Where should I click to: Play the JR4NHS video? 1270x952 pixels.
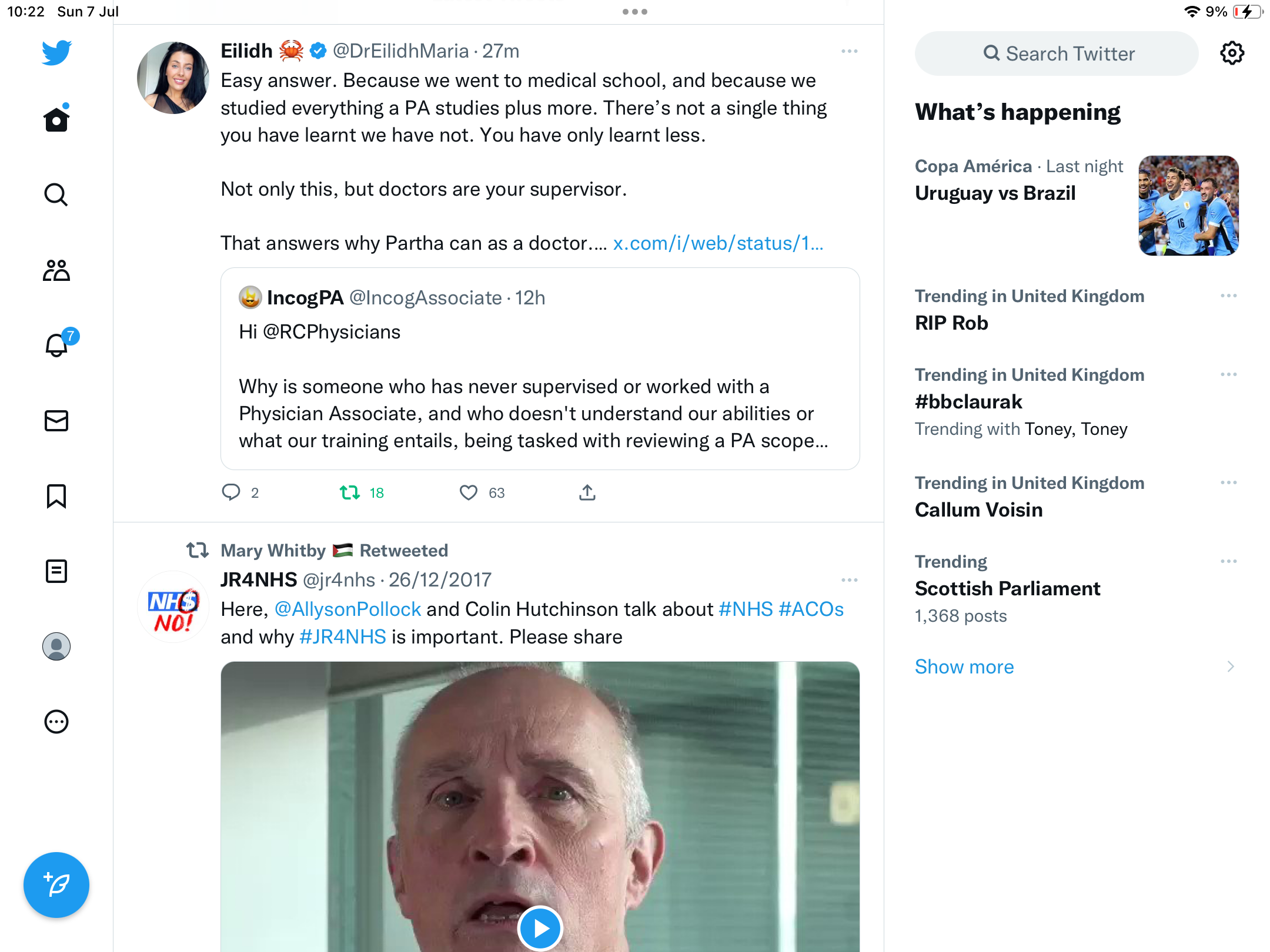click(x=540, y=928)
